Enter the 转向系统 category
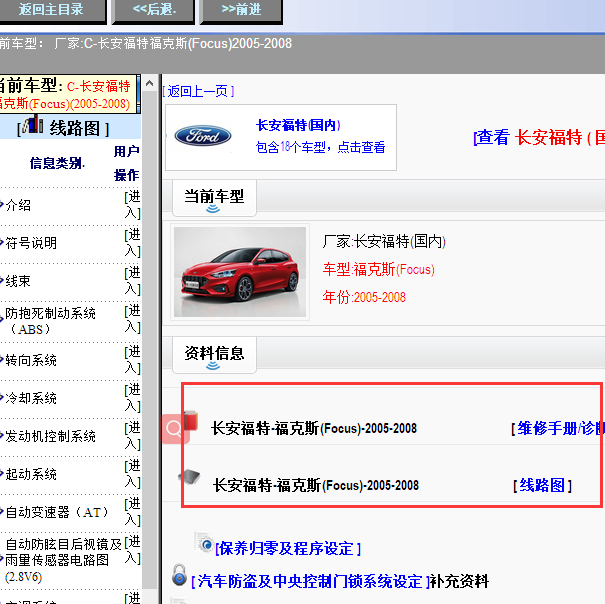This screenshot has width=605, height=604. (132, 360)
